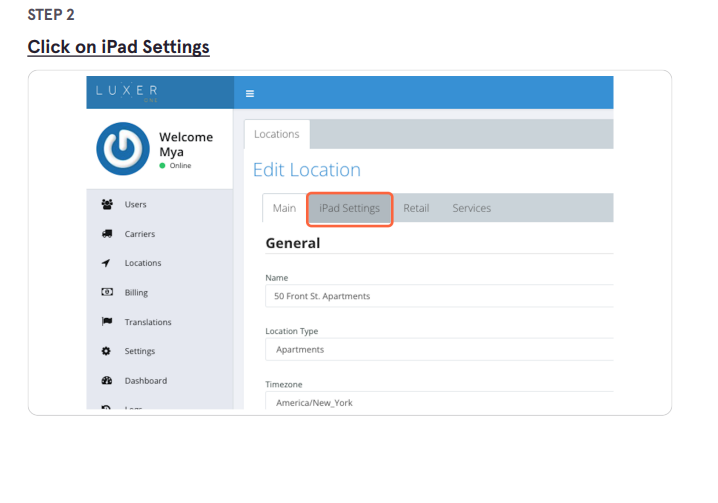Screen dimensions: 718x503
Task: Click the Name field with 50 Front St. Apartments
Action: pos(439,296)
